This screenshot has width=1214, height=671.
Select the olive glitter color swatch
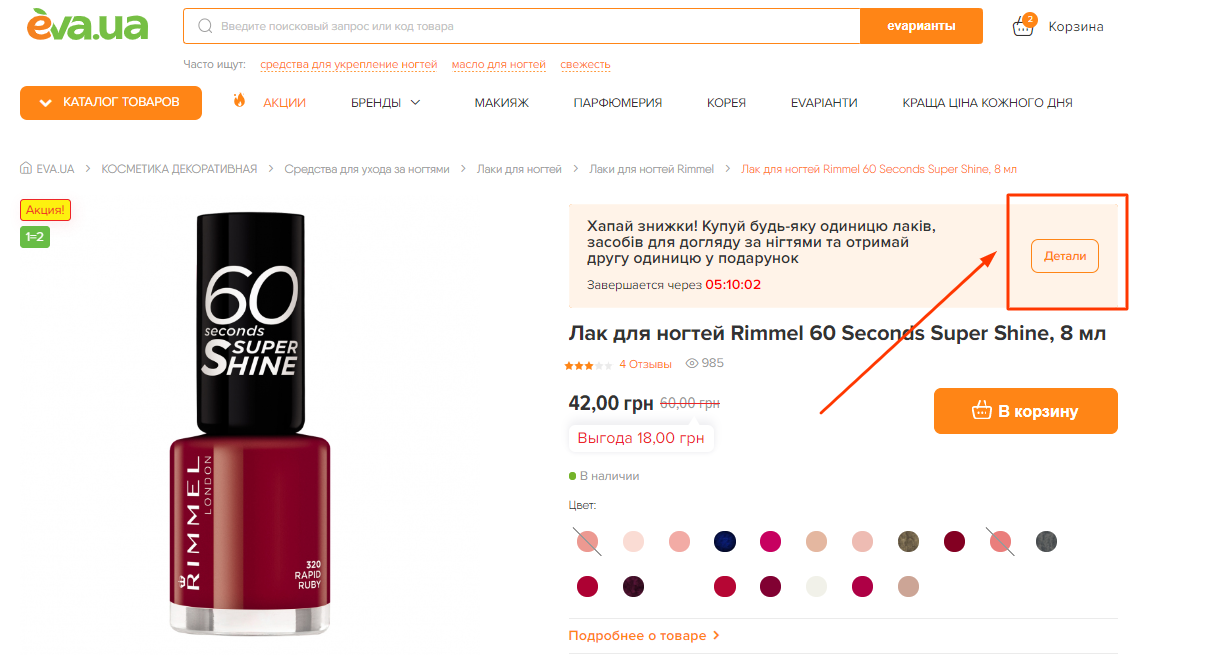(x=909, y=542)
